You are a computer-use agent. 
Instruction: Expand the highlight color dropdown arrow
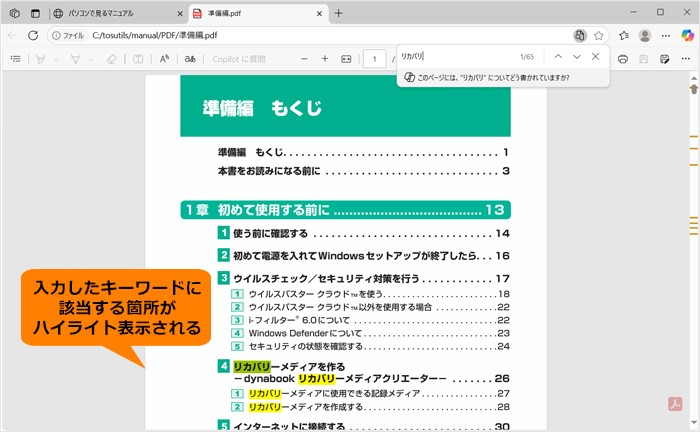(56, 59)
